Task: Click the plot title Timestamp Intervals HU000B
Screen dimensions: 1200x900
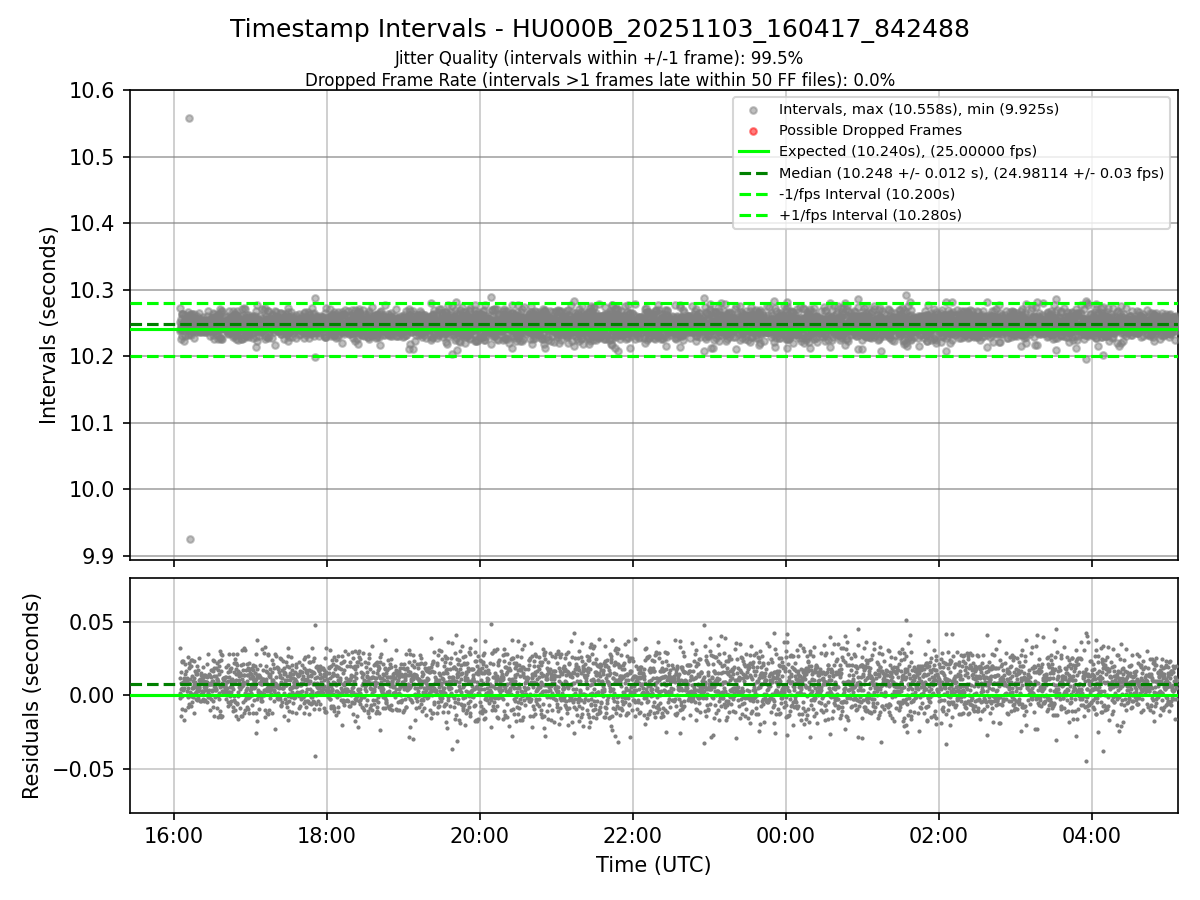Action: click(x=599, y=29)
